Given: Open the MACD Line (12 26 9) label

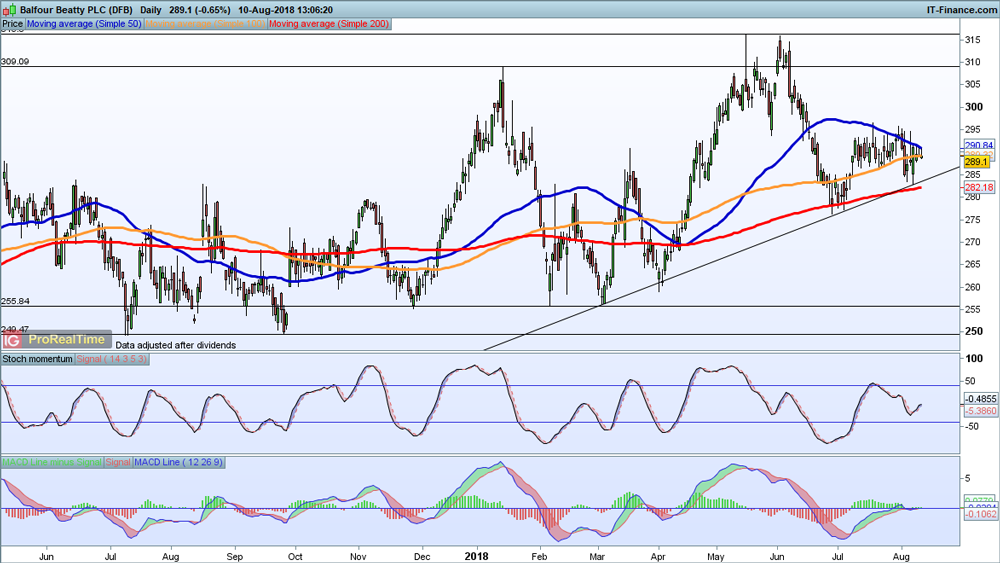Looking at the screenshot, I should point(179,462).
